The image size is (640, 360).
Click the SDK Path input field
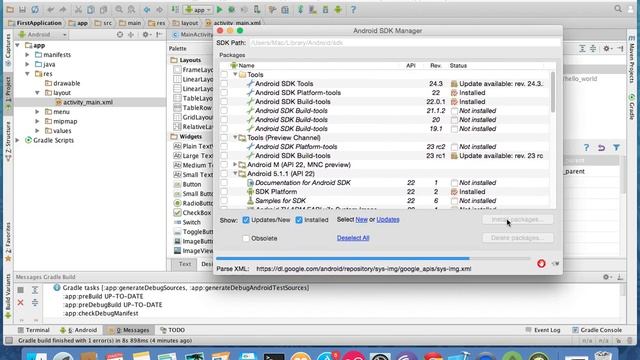point(405,43)
